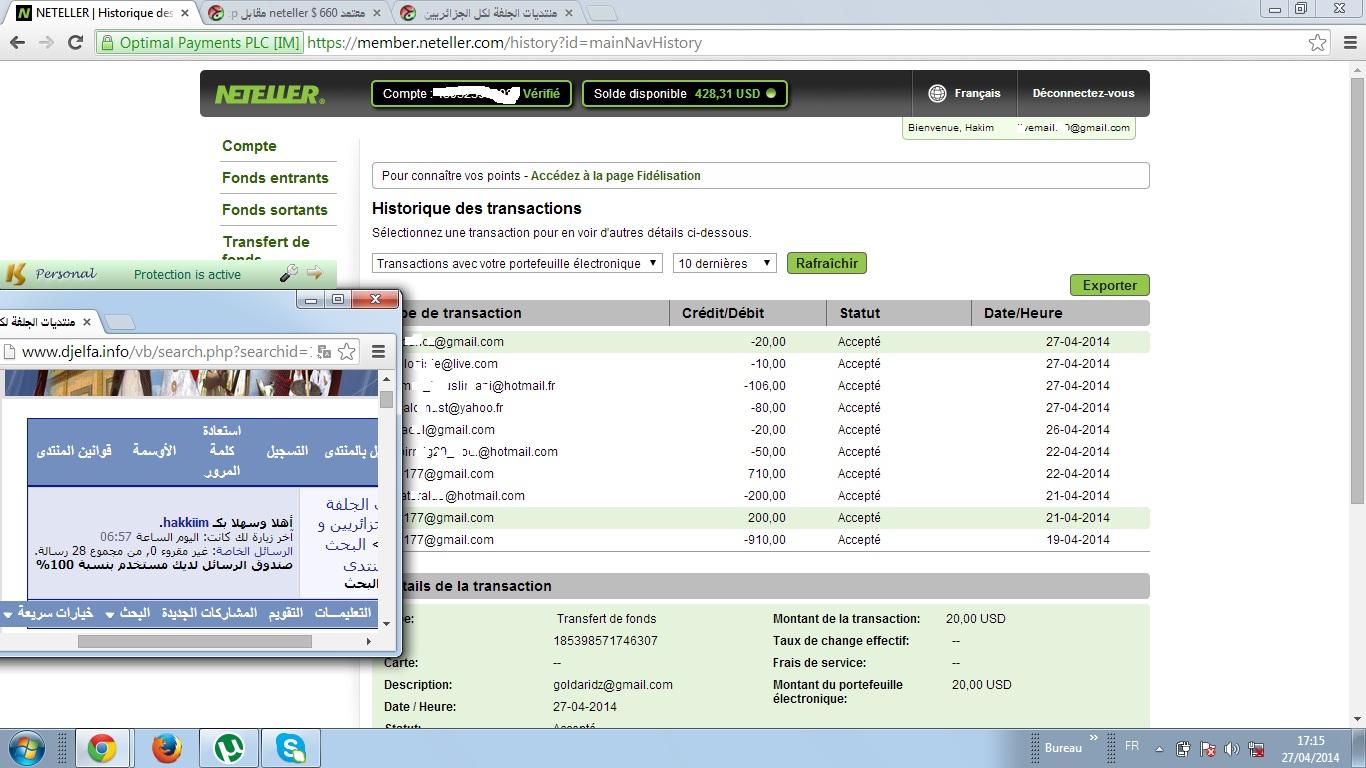Expand خيارات سريعة menu in forum

tap(49, 613)
